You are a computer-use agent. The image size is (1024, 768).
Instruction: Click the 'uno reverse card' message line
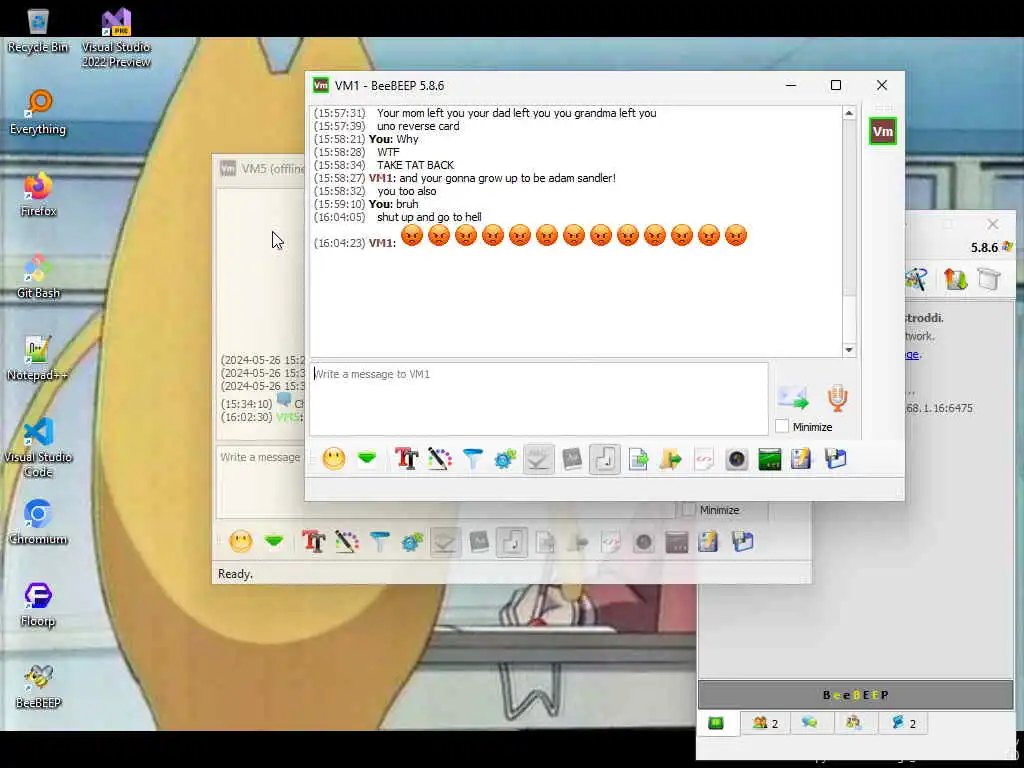[418, 126]
